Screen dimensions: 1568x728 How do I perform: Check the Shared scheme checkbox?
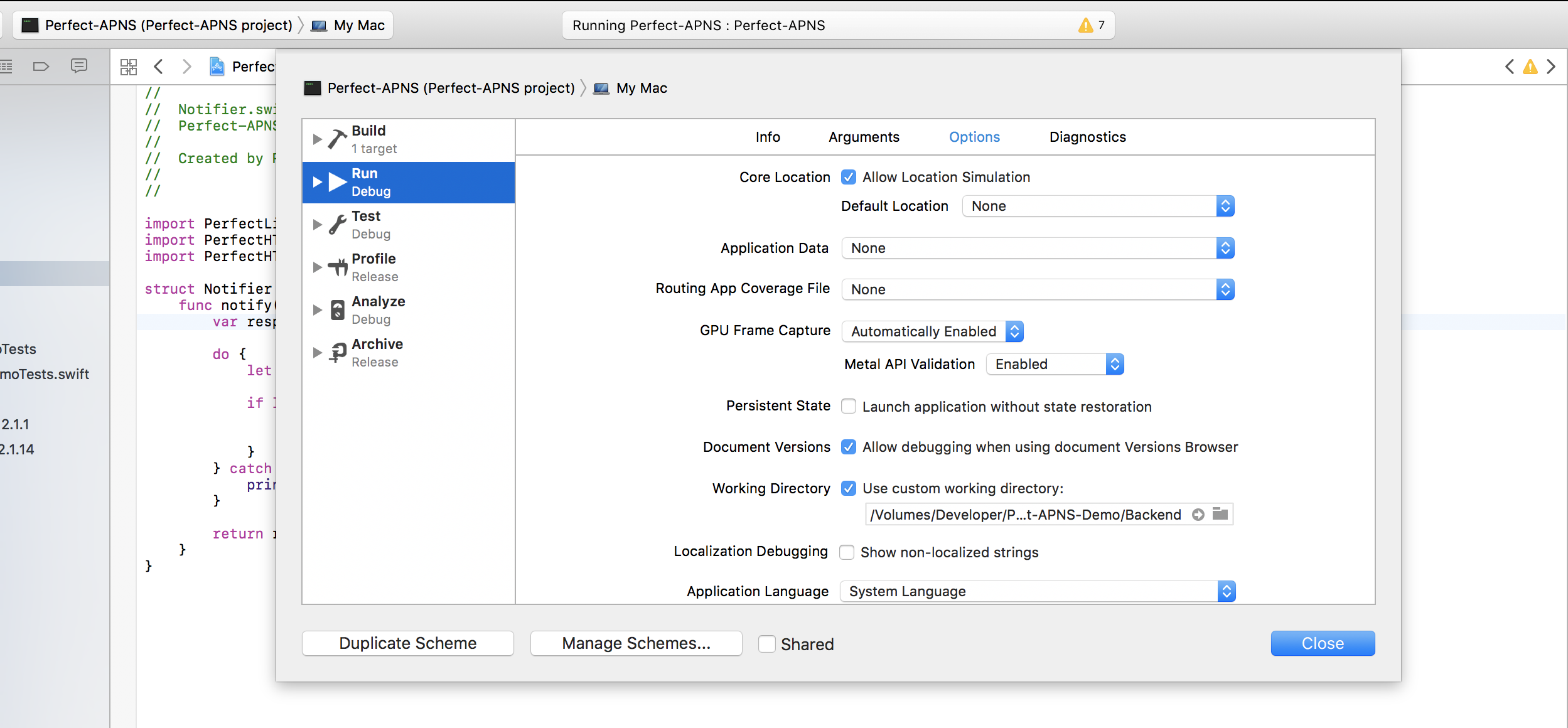point(766,644)
